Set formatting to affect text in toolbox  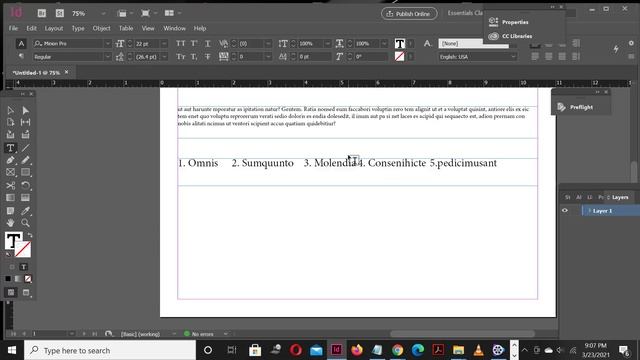[x=24, y=267]
